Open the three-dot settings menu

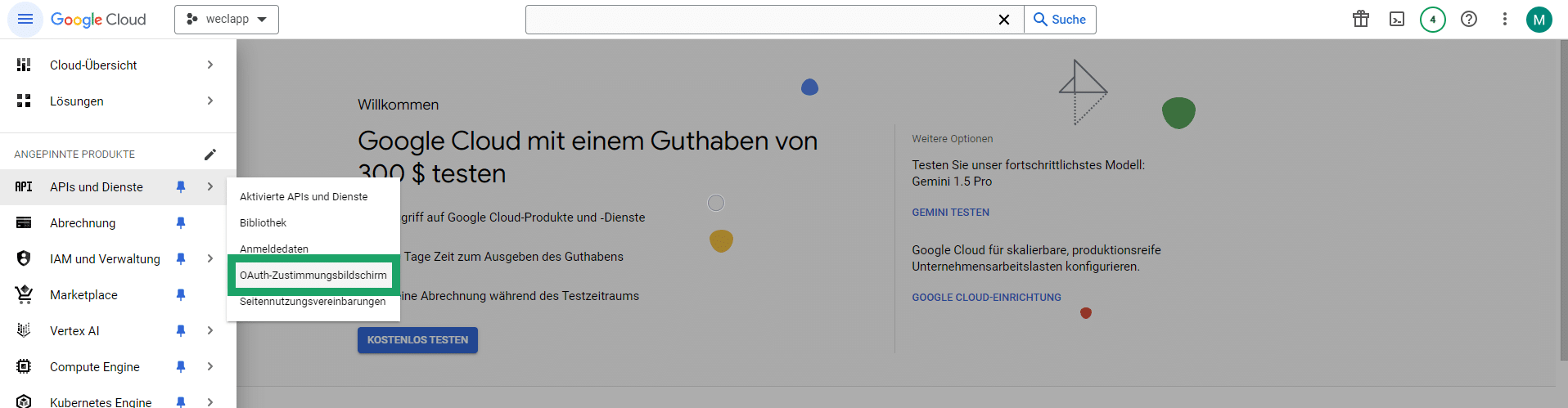(1504, 19)
